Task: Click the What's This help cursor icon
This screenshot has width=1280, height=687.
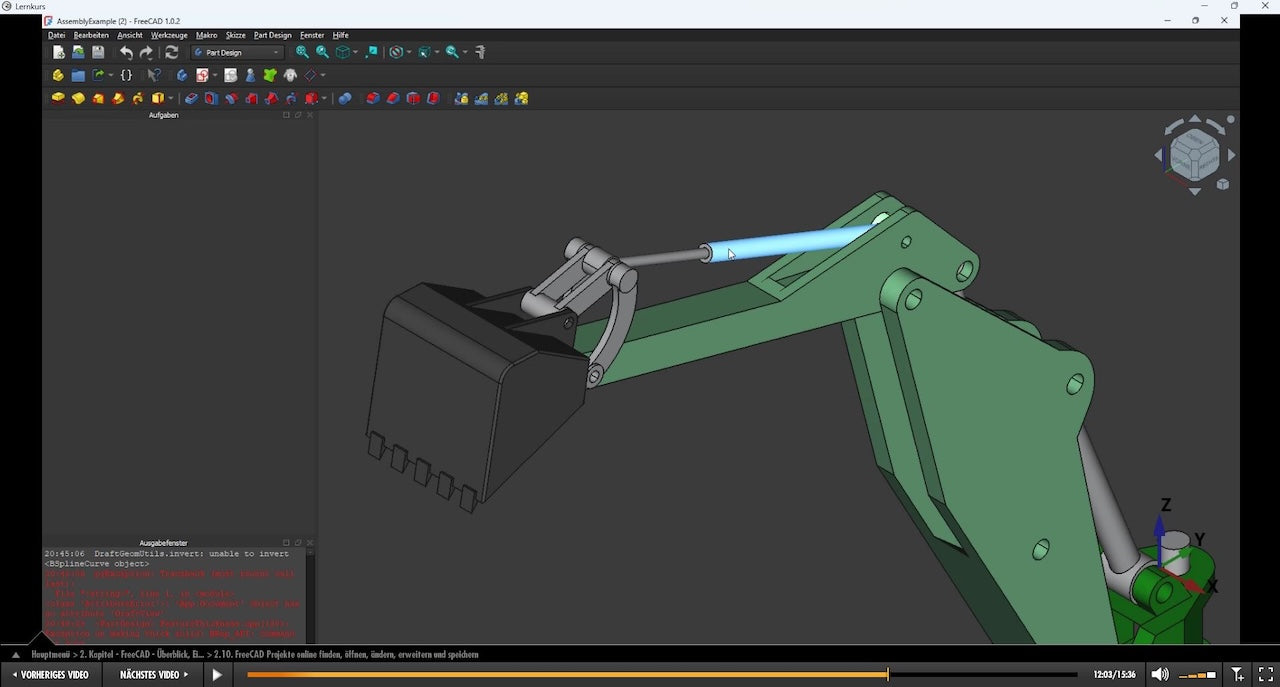Action: (154, 75)
